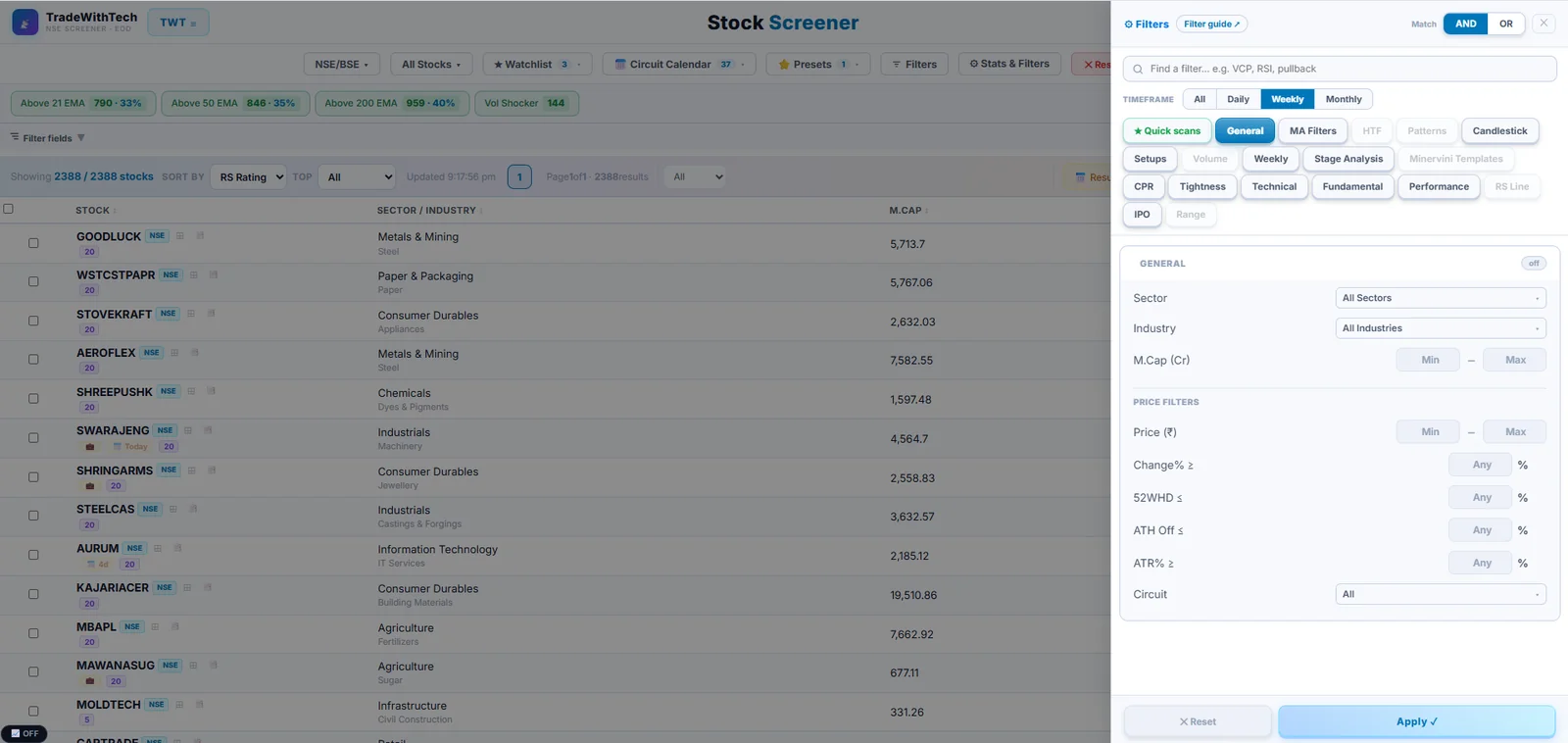This screenshot has height=743, width=1568.
Task: Click the grid icon next to STOVEKRAFT
Action: (191, 314)
